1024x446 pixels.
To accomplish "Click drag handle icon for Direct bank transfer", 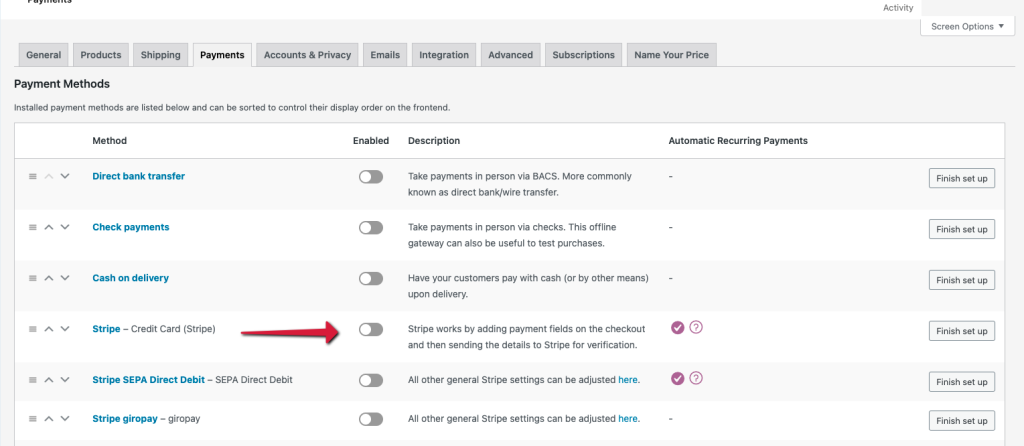I will 32,176.
